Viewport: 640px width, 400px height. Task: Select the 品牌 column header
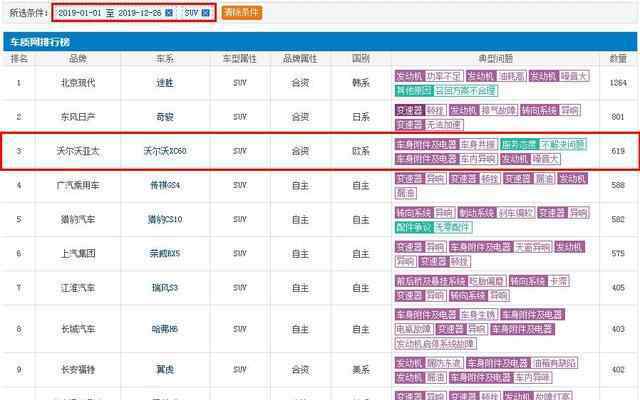point(78,59)
